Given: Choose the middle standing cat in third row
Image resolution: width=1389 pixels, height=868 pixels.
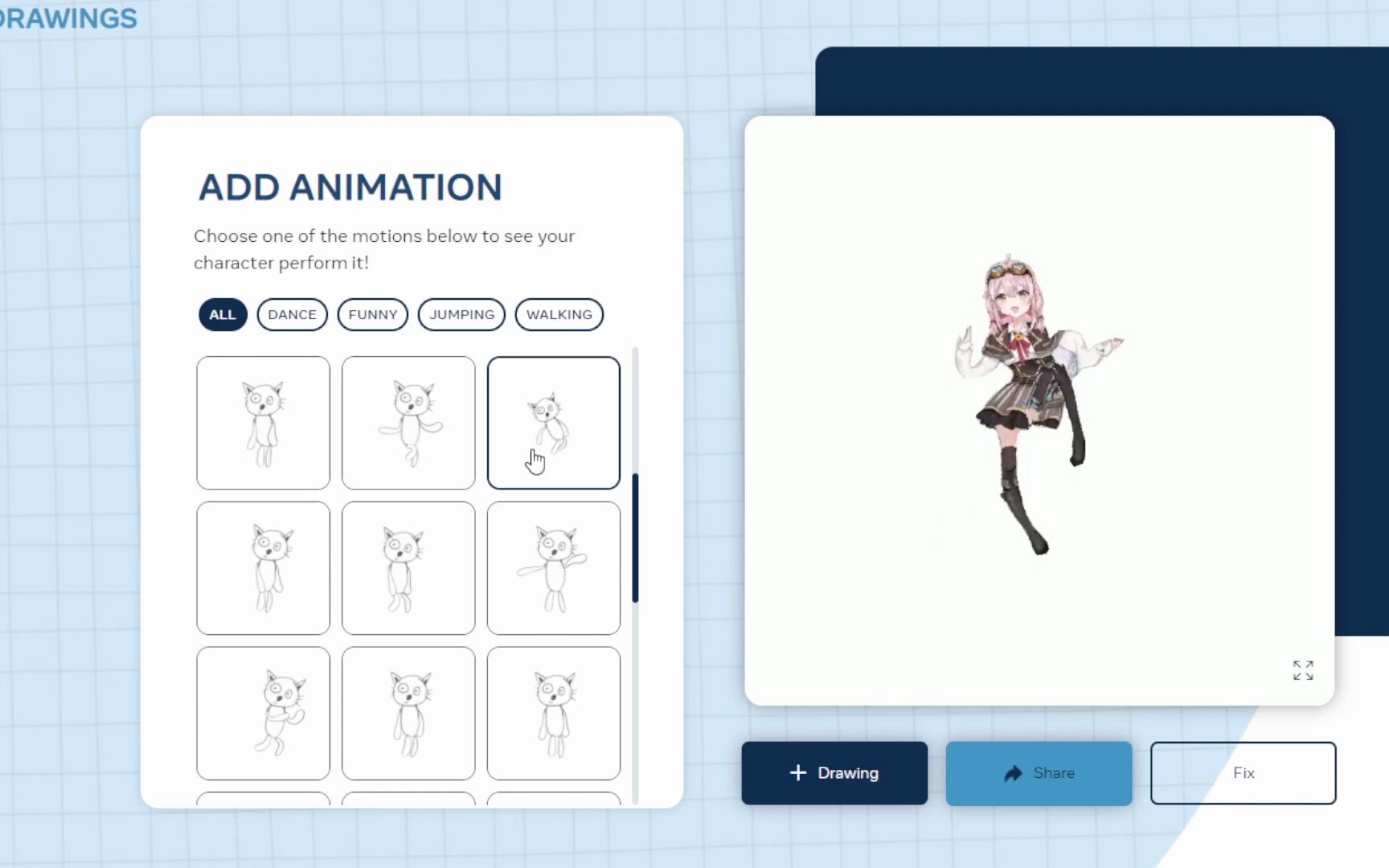Looking at the screenshot, I should click(408, 714).
